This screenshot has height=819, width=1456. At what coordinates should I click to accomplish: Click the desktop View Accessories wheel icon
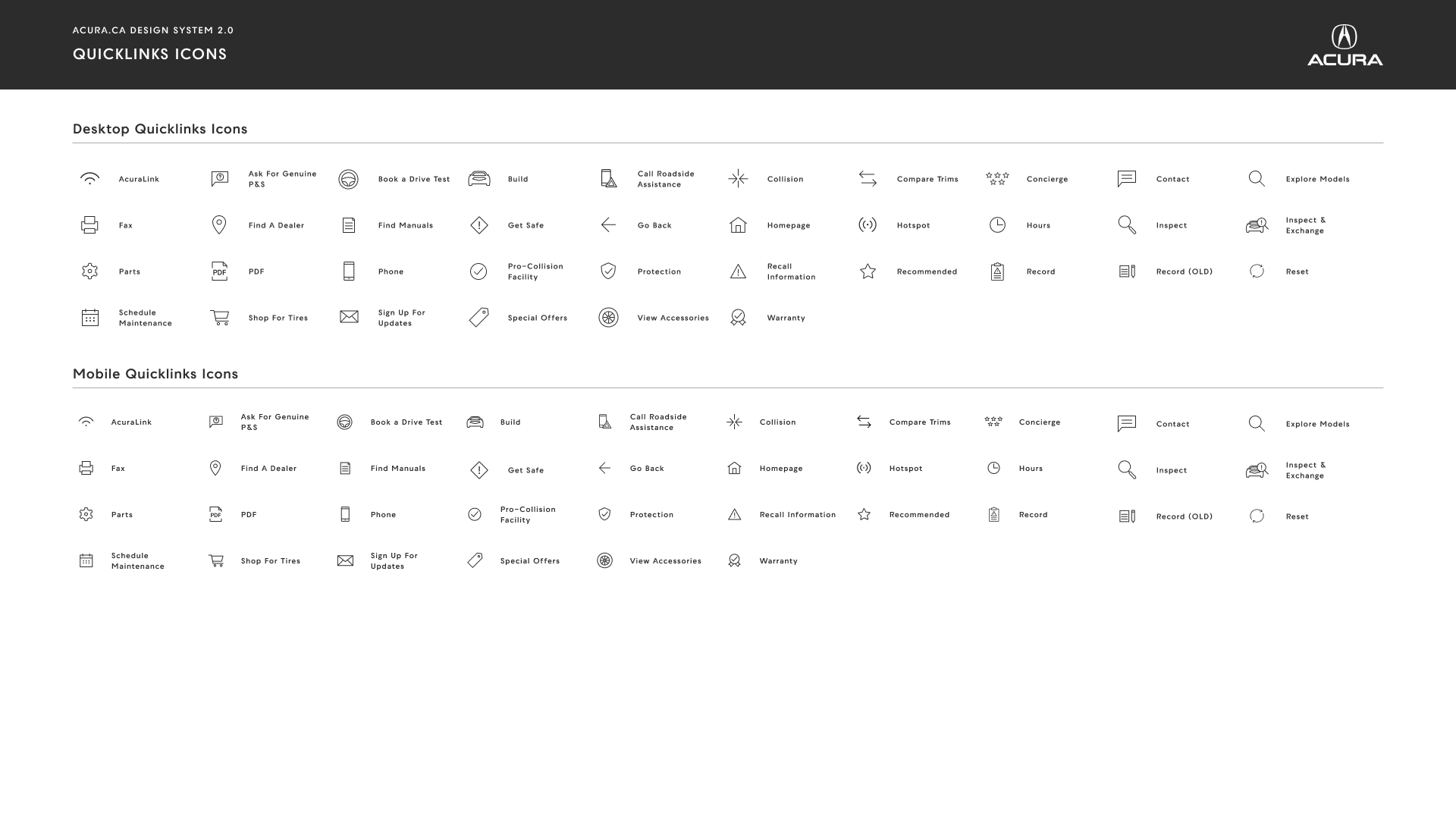tap(608, 318)
